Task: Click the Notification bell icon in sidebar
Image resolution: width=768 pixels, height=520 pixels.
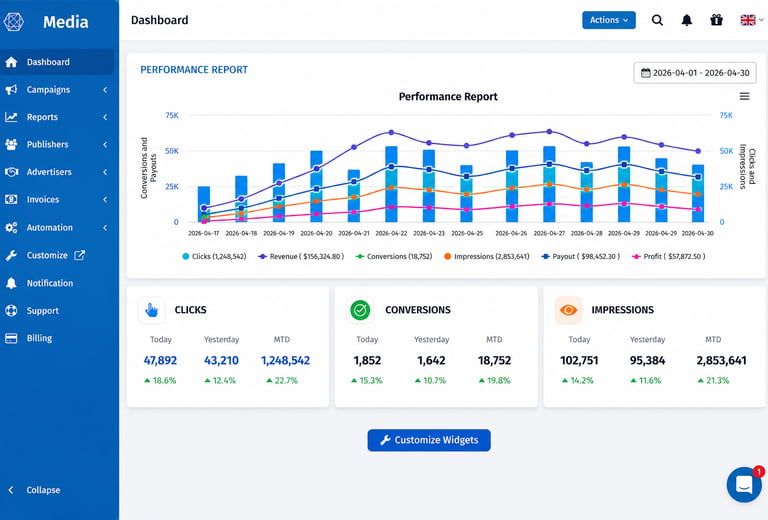Action: 11,283
